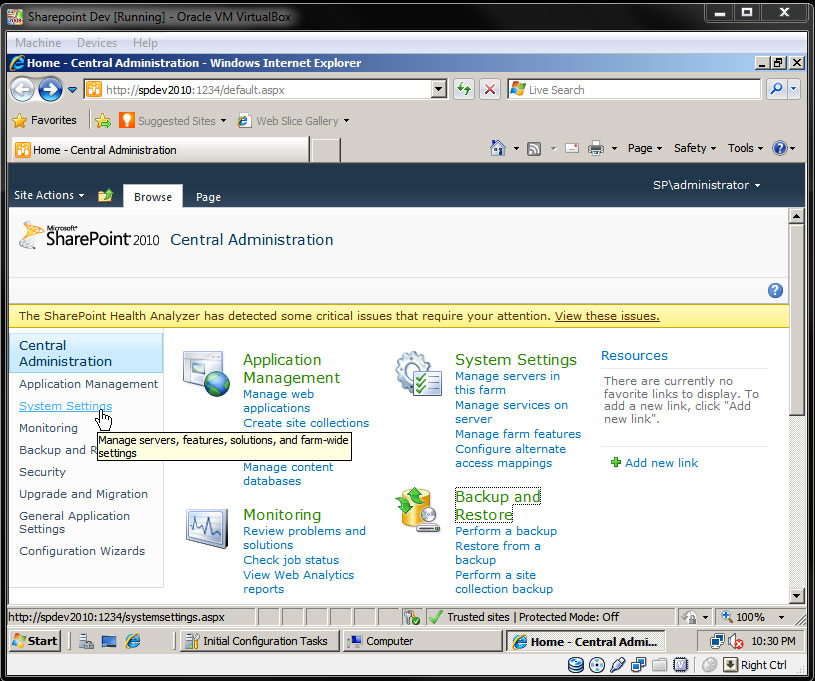This screenshot has width=815, height=681.
Task: Click Internet Explorer quick launch icon
Action: point(133,641)
